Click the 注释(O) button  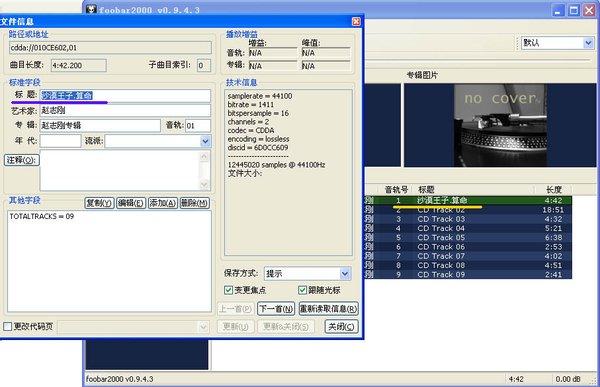[22, 160]
